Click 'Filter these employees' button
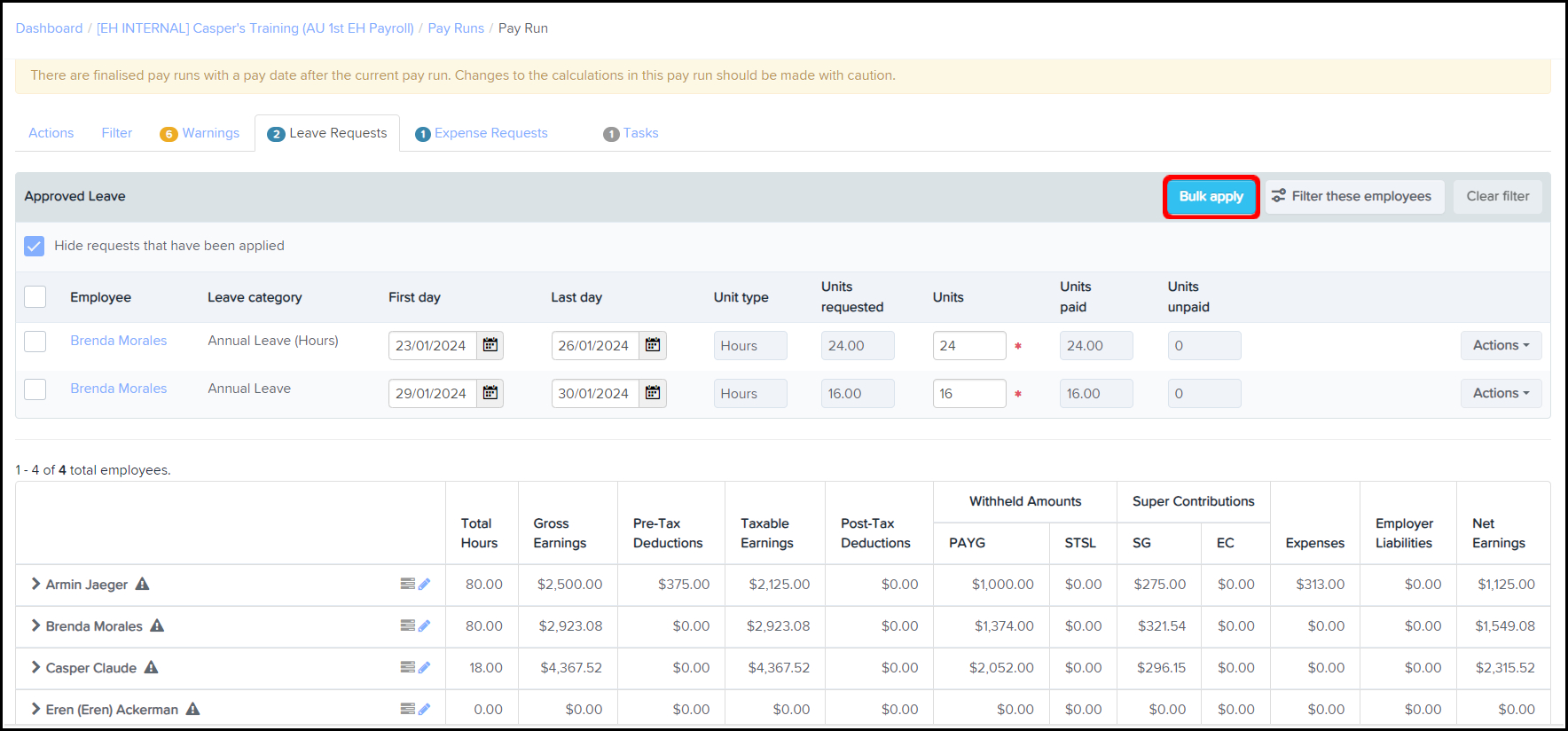The width and height of the screenshot is (1568, 731). coord(1353,196)
